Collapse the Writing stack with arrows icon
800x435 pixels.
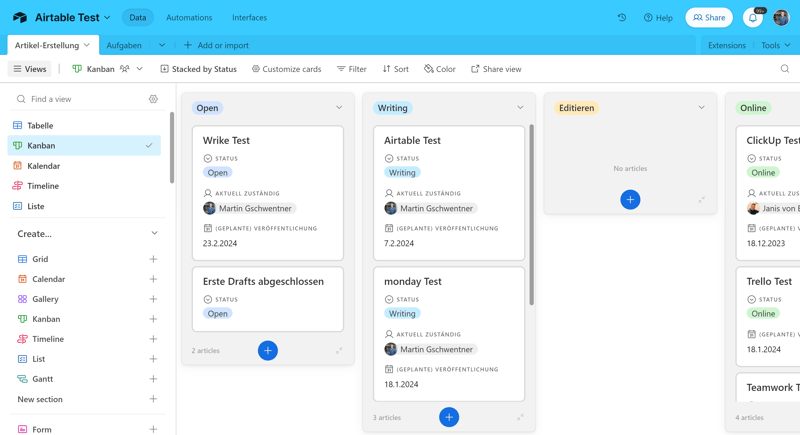[520, 418]
